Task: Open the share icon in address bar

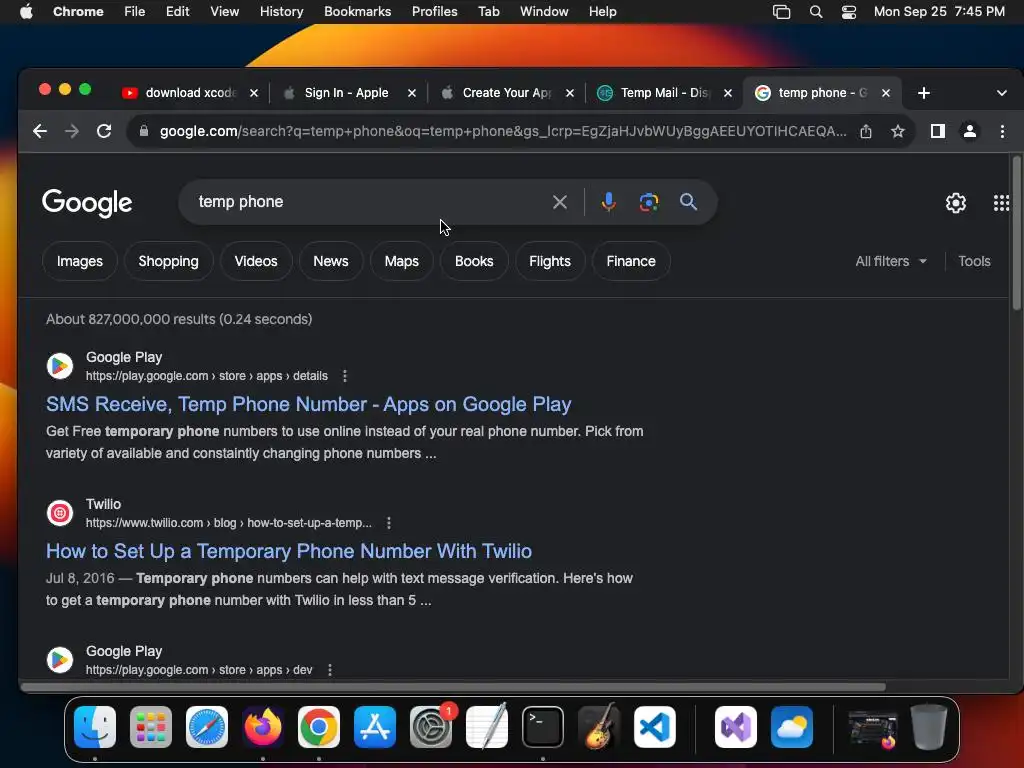Action: tap(866, 131)
